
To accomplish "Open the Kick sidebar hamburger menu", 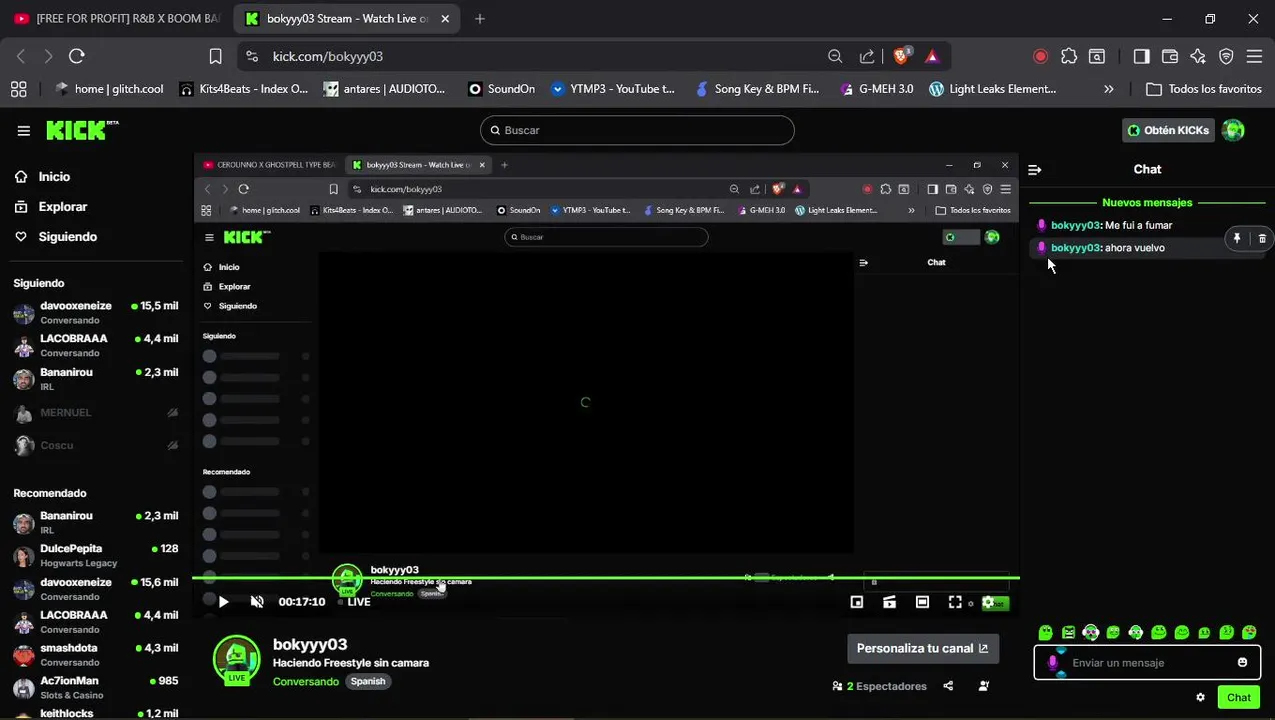I will [23, 130].
